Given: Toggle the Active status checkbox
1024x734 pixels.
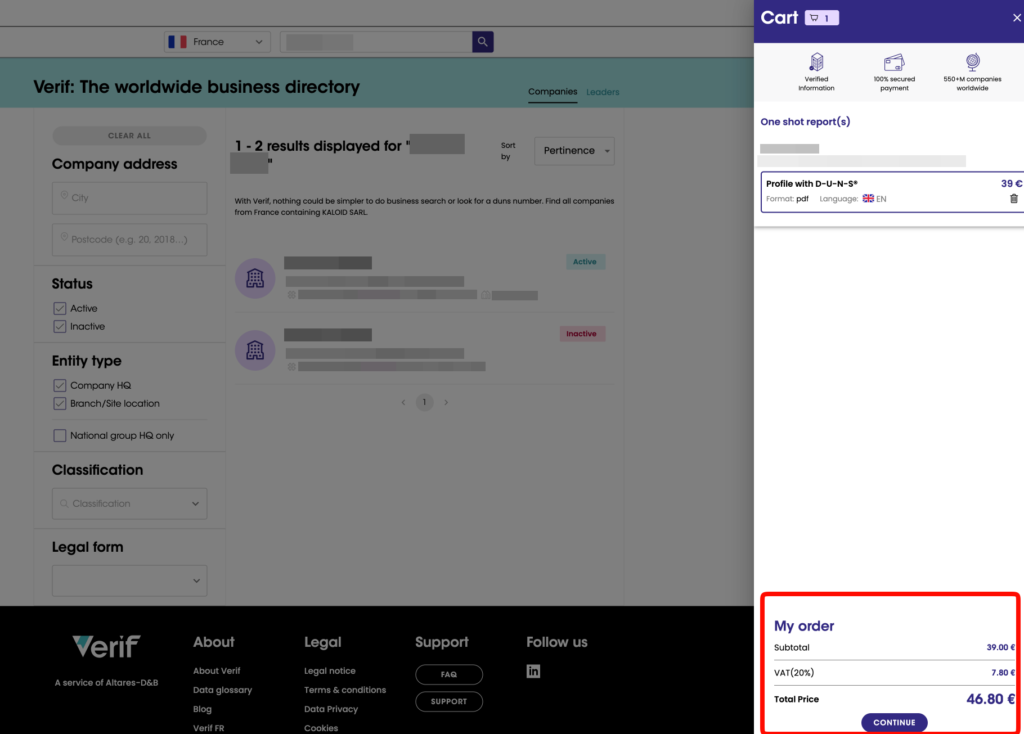Looking at the screenshot, I should [59, 308].
